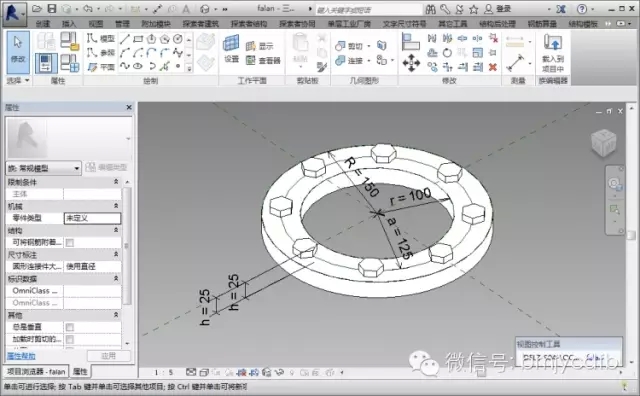The height and width of the screenshot is (396, 640).
Task: Click the Properties help link
Action: click(x=21, y=356)
